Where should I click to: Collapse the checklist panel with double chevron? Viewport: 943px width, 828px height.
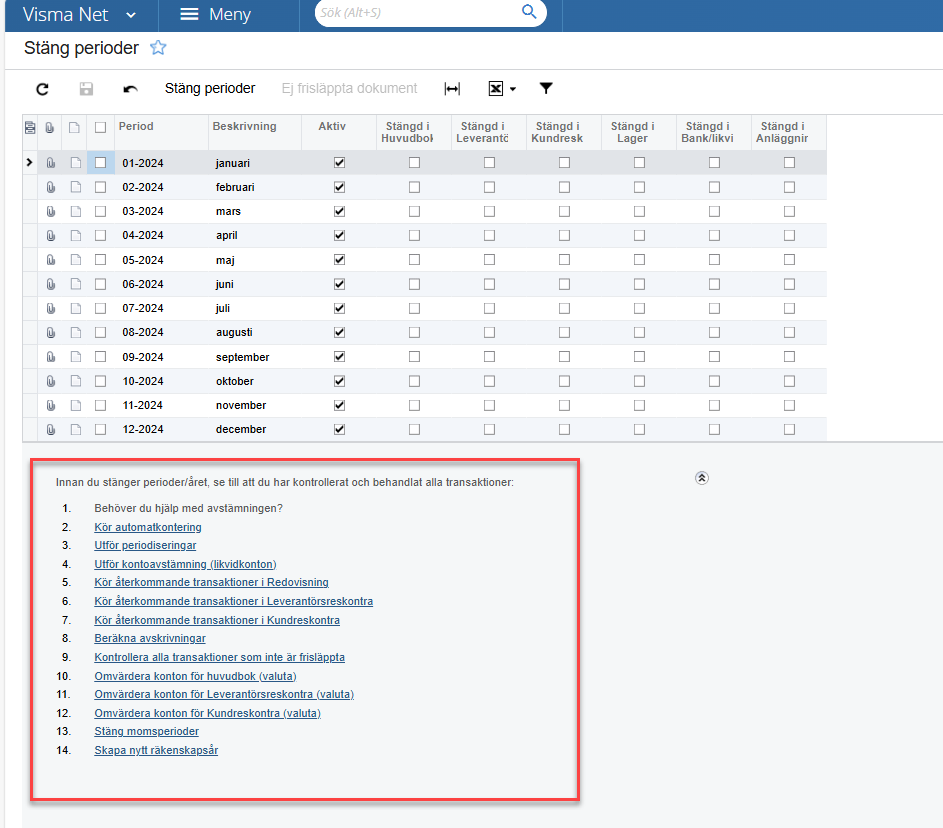(701, 478)
